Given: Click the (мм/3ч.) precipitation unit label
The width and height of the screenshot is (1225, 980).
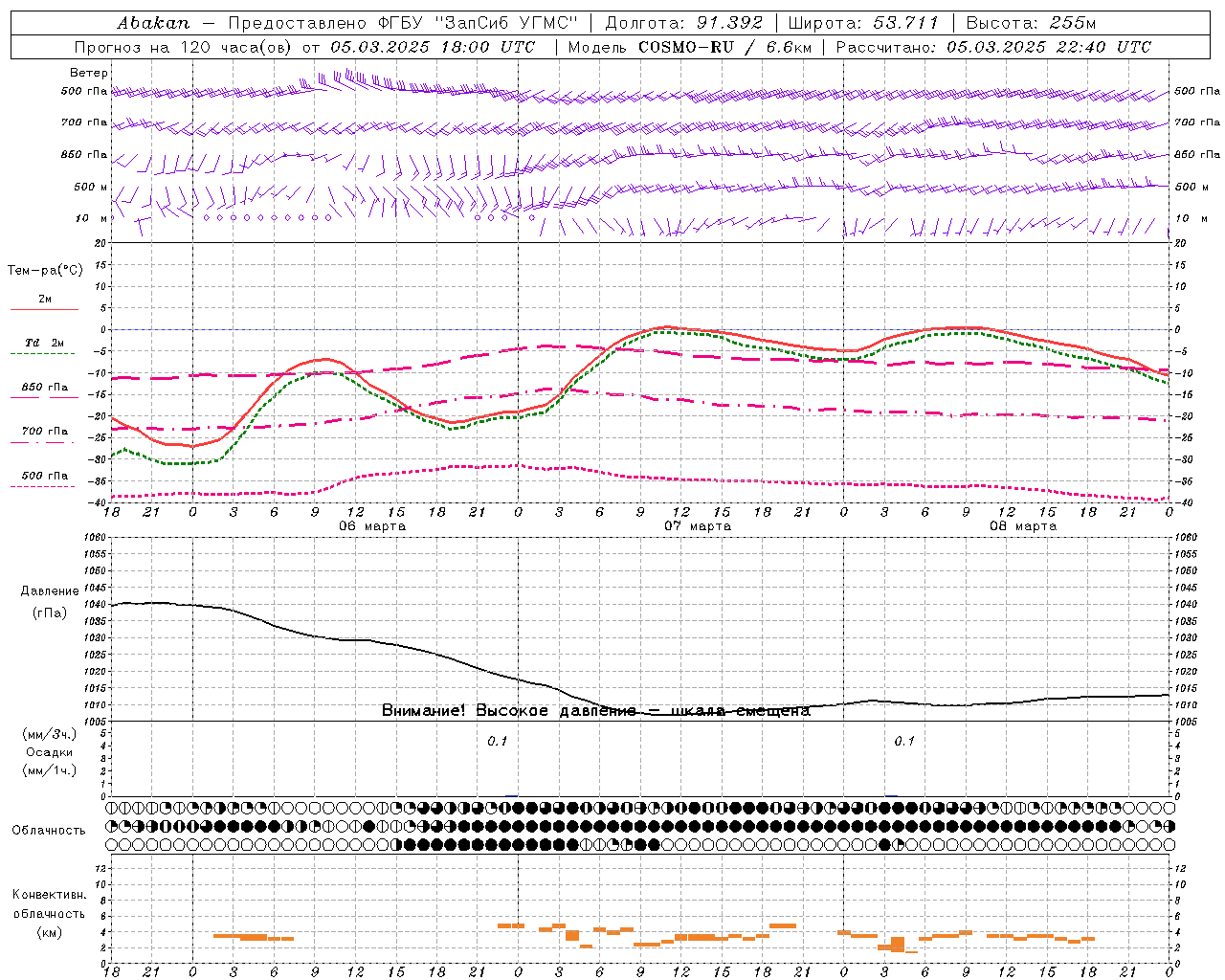Looking at the screenshot, I should (50, 734).
